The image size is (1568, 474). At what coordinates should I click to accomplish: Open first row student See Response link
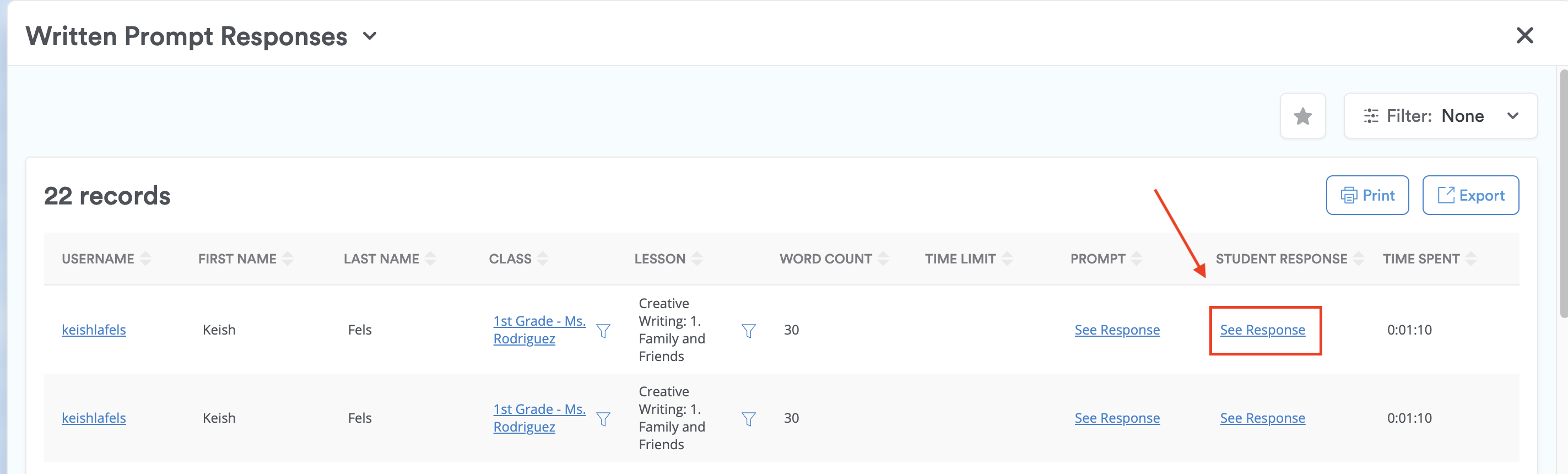tap(1262, 330)
